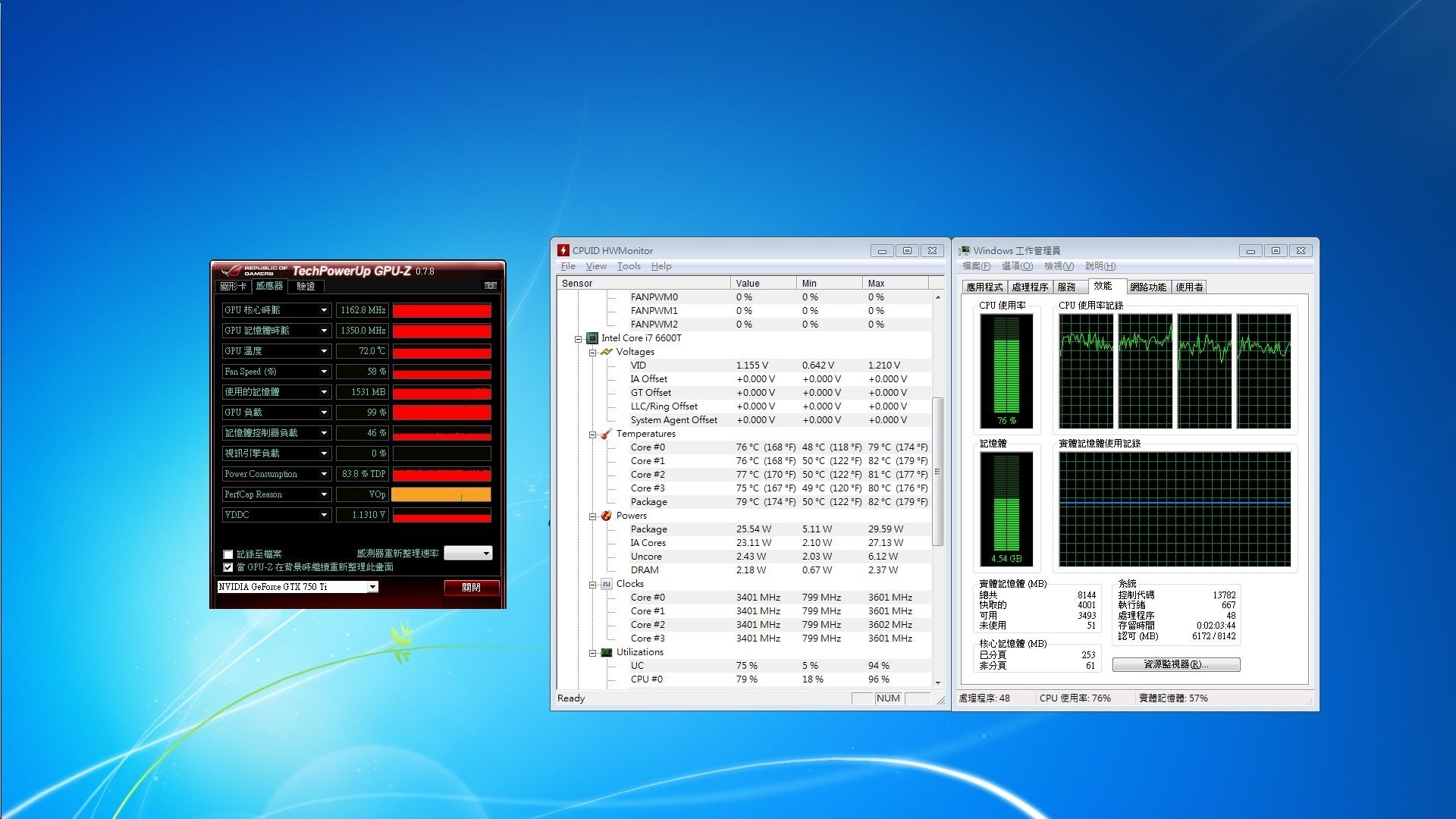
Task: Click the GPU 溫度 red graph bar
Action: [x=441, y=351]
